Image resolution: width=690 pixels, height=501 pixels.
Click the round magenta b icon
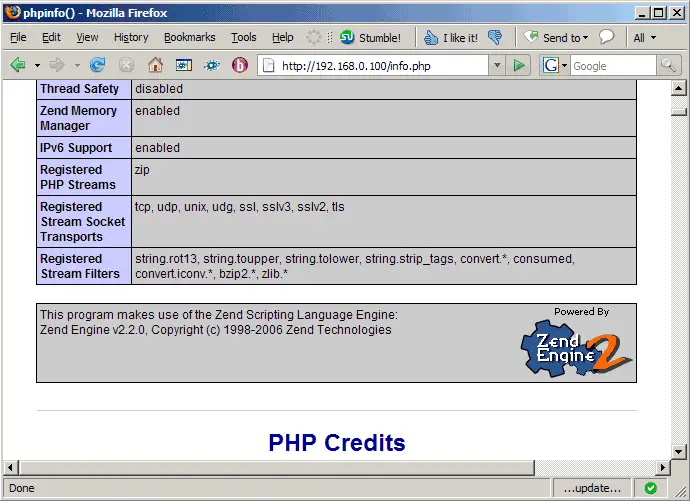click(240, 65)
